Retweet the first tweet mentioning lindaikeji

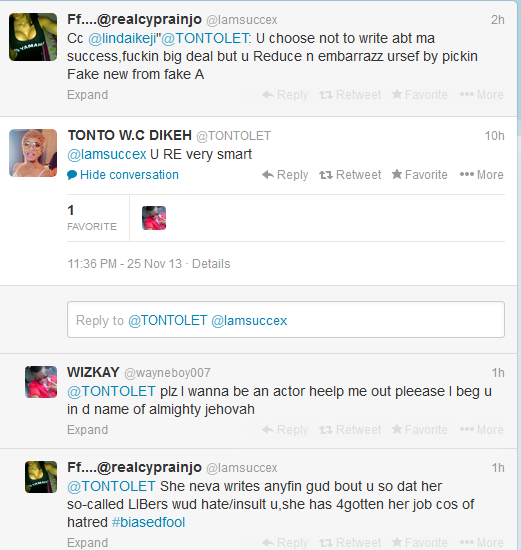350,95
